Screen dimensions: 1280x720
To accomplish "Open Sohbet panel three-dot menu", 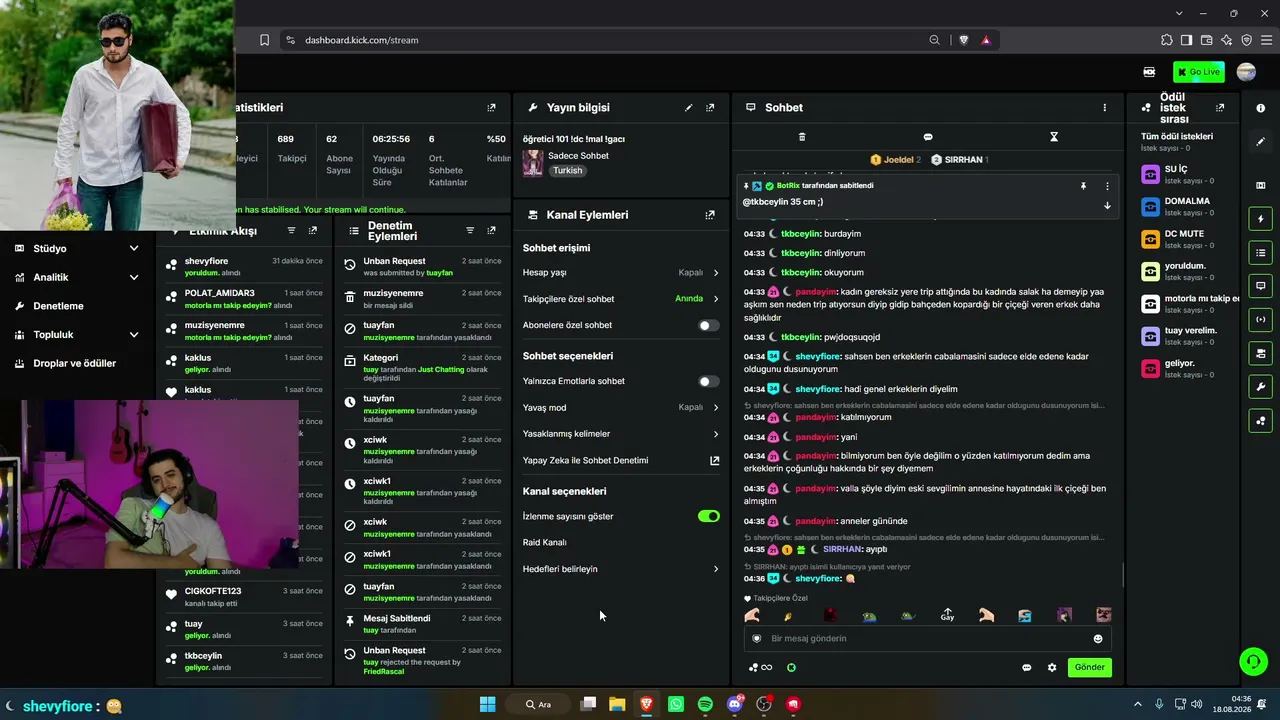I will point(1105,107).
